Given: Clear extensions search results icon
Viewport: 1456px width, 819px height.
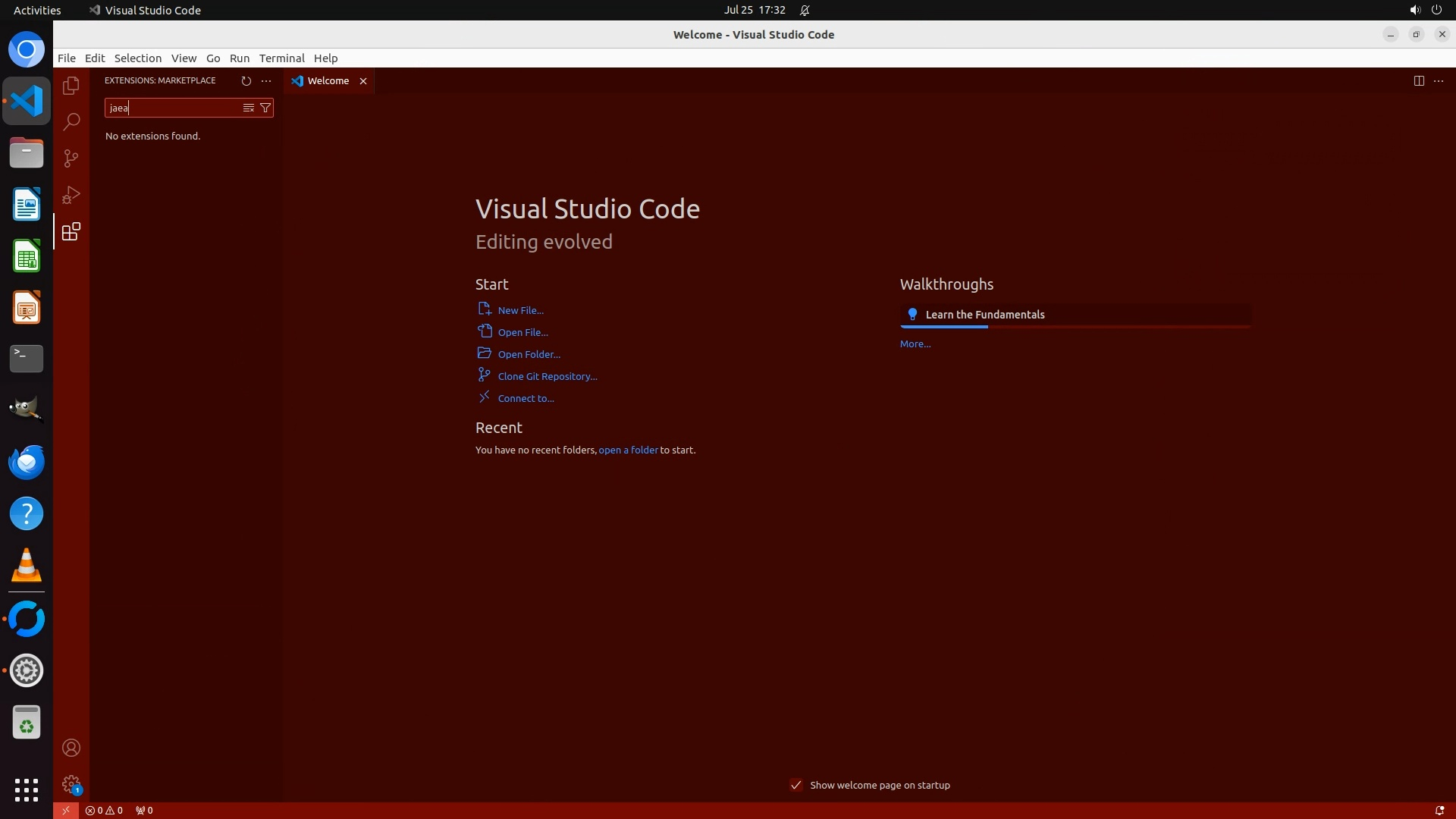Looking at the screenshot, I should [x=248, y=108].
